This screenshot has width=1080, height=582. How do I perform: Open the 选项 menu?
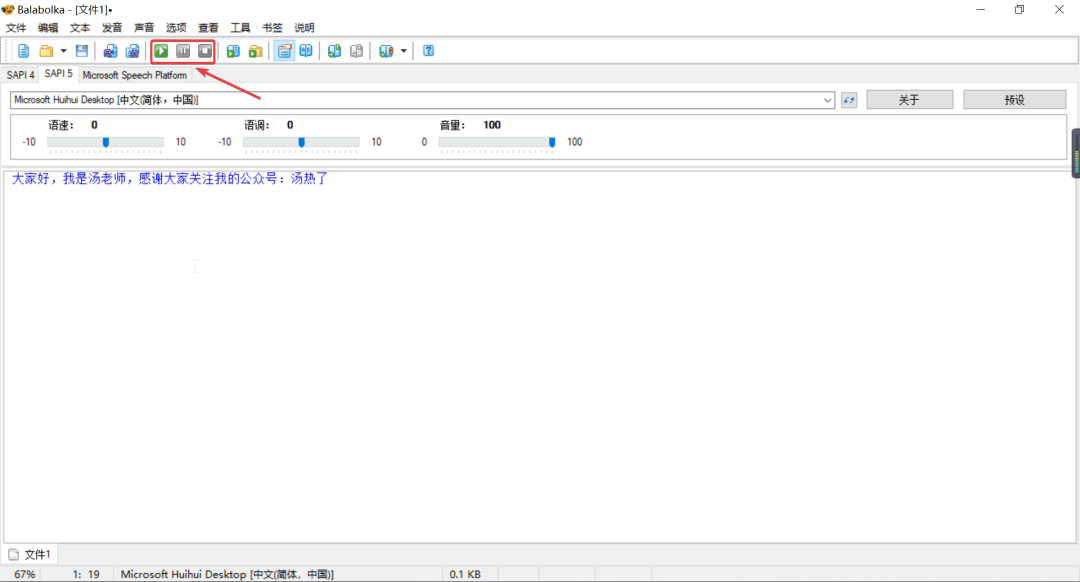click(x=176, y=28)
